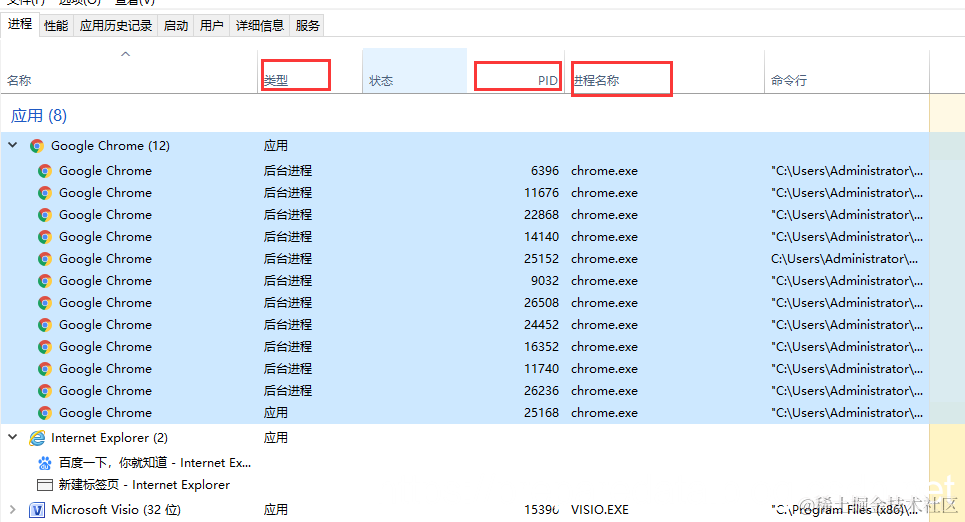Click PID value 25152
965x522 pixels.
pos(542,259)
